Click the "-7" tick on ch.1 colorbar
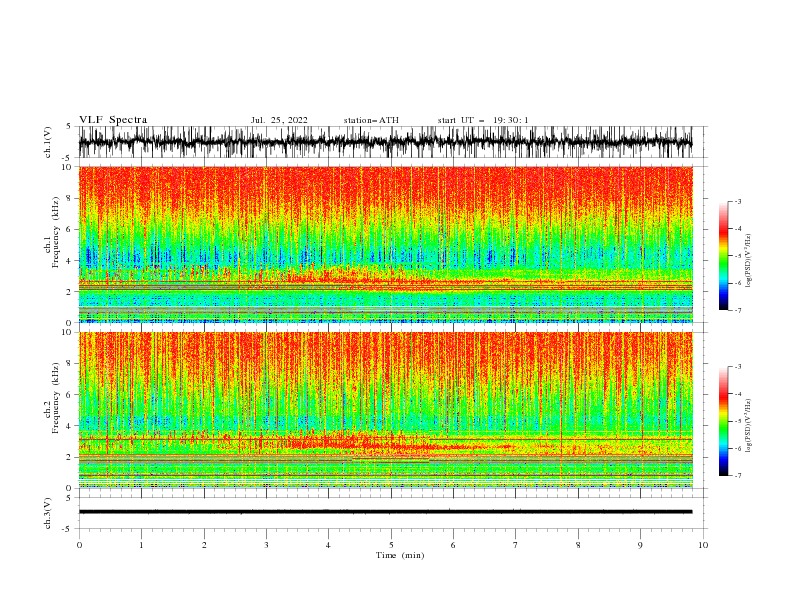Viewport: 792px width, 612px height. pyautogui.click(x=737, y=310)
